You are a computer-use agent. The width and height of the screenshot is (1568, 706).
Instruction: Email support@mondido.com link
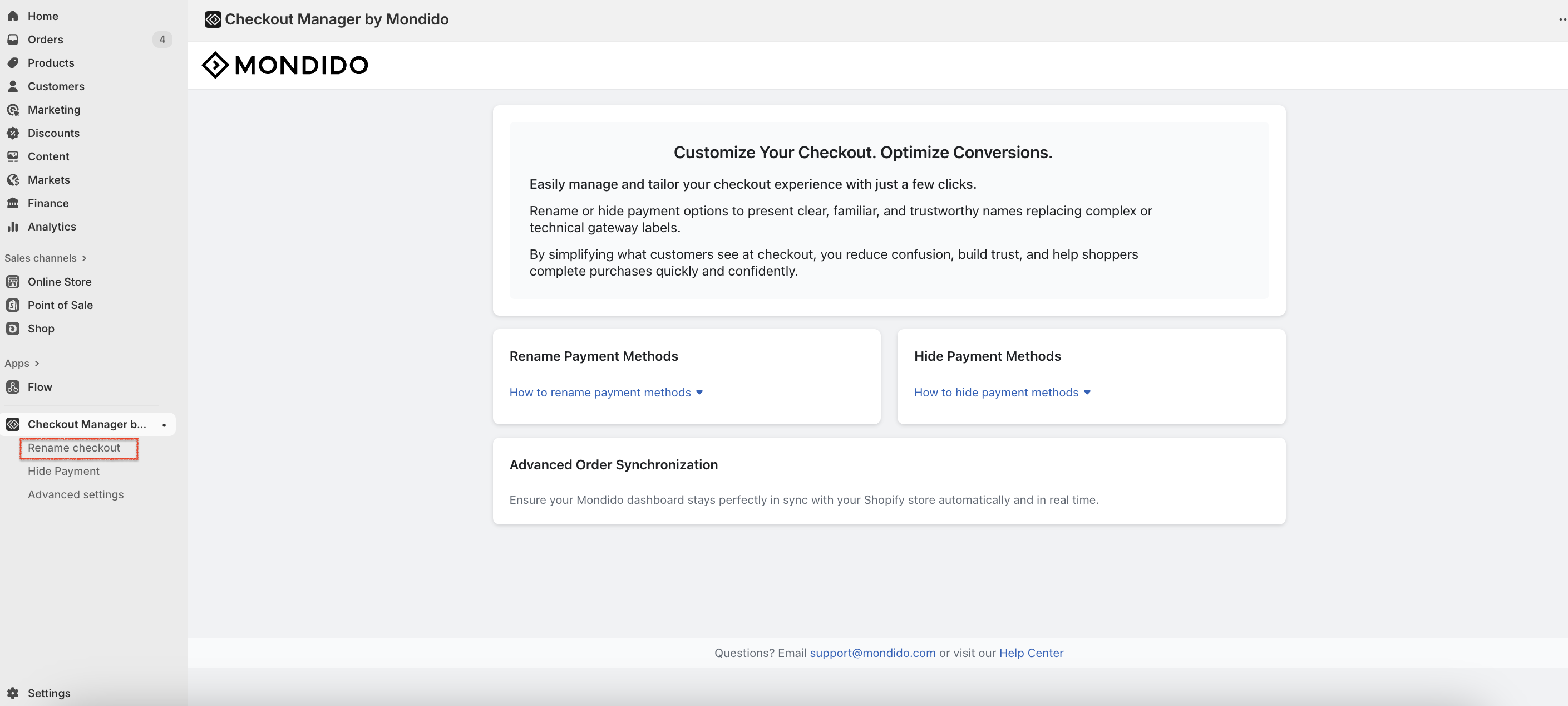pyautogui.click(x=872, y=653)
